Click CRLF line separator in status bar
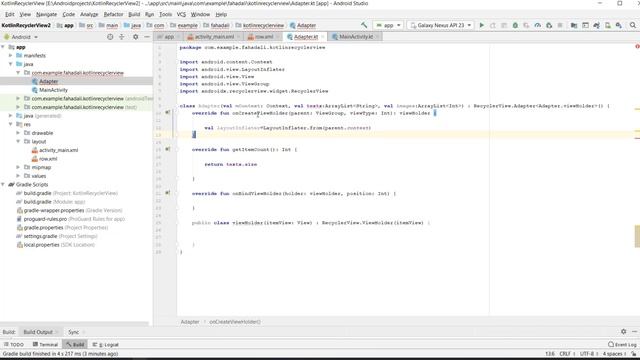 click(x=565, y=354)
